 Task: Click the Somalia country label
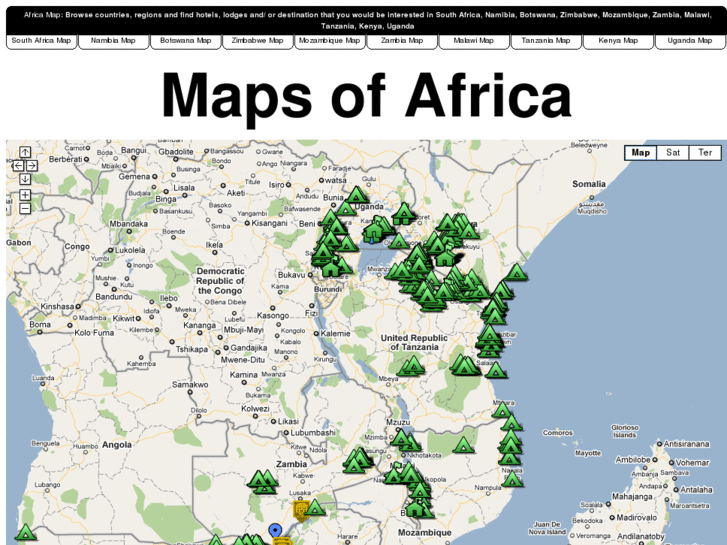(589, 184)
